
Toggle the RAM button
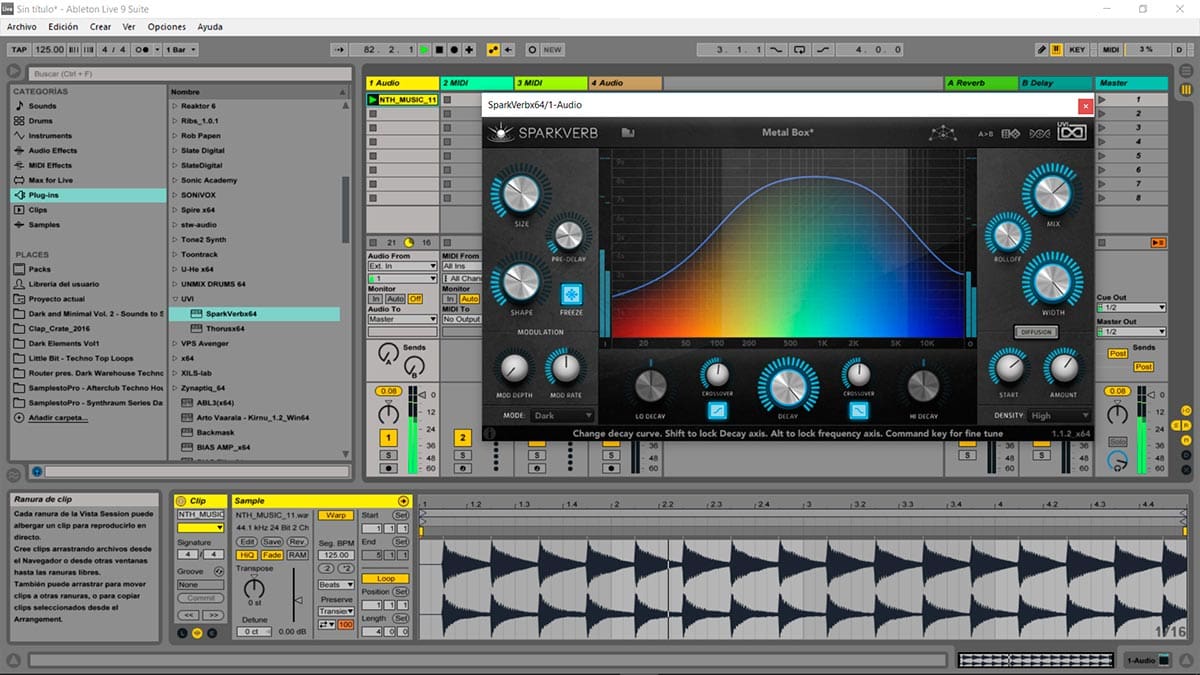(298, 555)
